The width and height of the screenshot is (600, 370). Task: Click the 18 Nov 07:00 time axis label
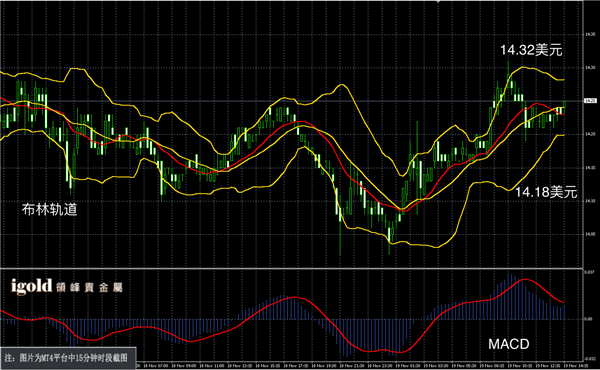click(157, 366)
